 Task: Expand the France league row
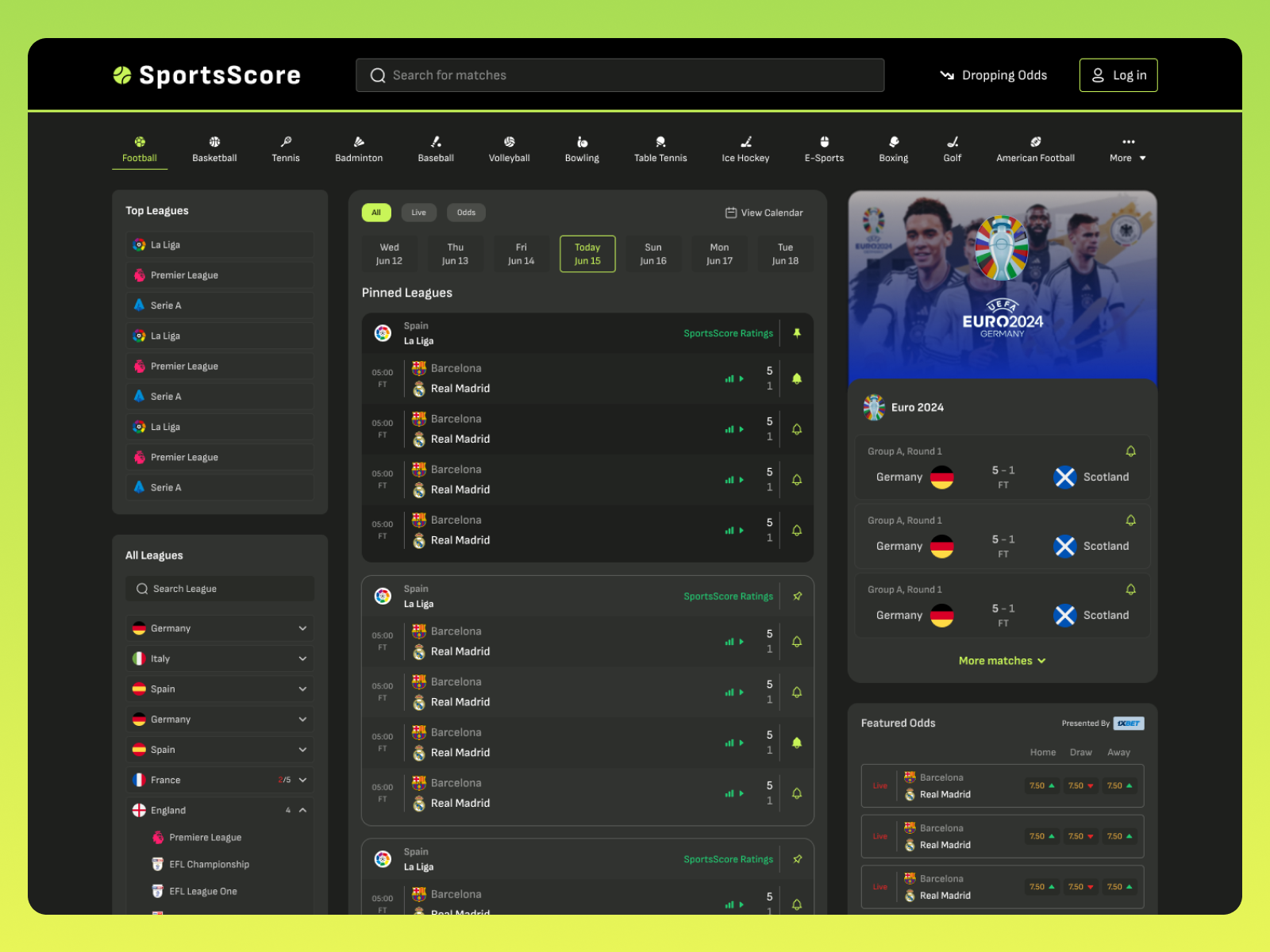(x=221, y=780)
